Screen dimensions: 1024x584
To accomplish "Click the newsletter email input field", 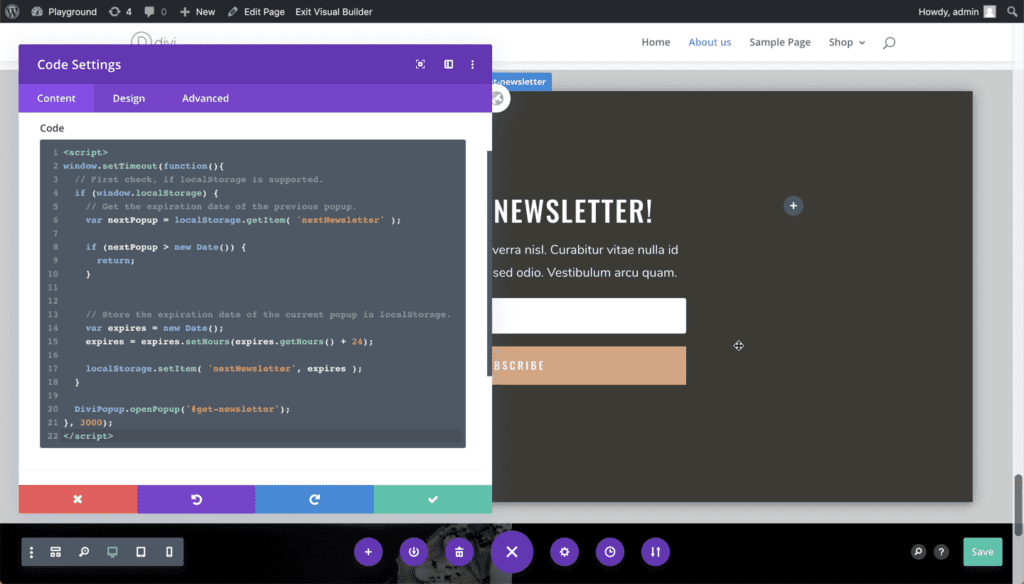I will click(x=589, y=316).
